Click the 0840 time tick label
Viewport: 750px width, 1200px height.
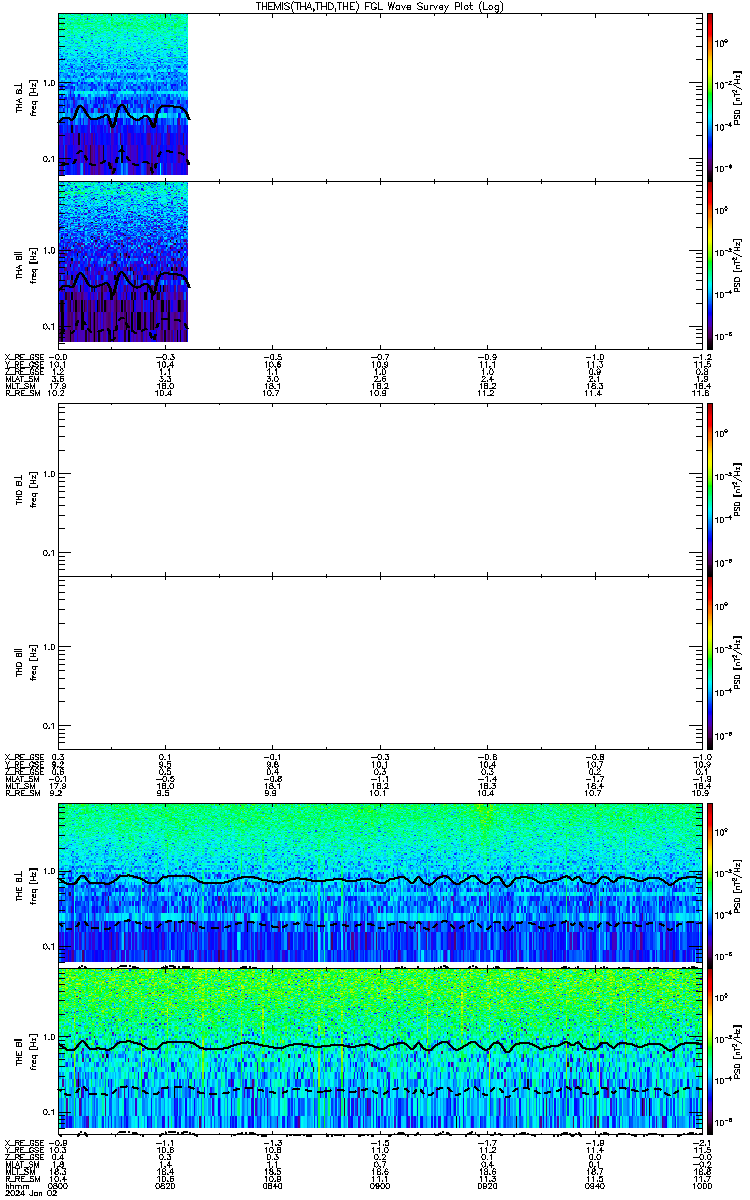[272, 1186]
